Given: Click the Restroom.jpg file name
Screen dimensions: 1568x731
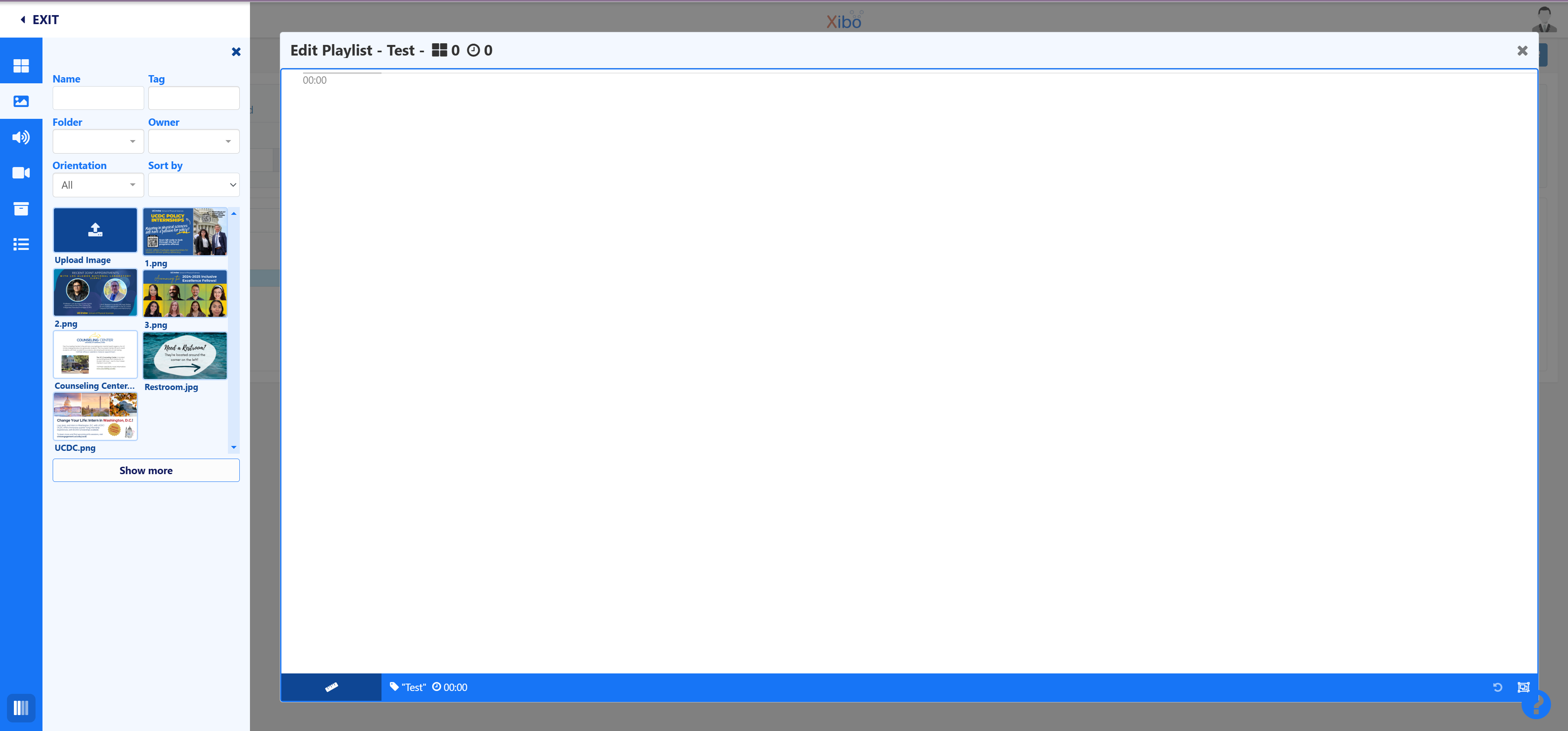Looking at the screenshot, I should [x=171, y=387].
